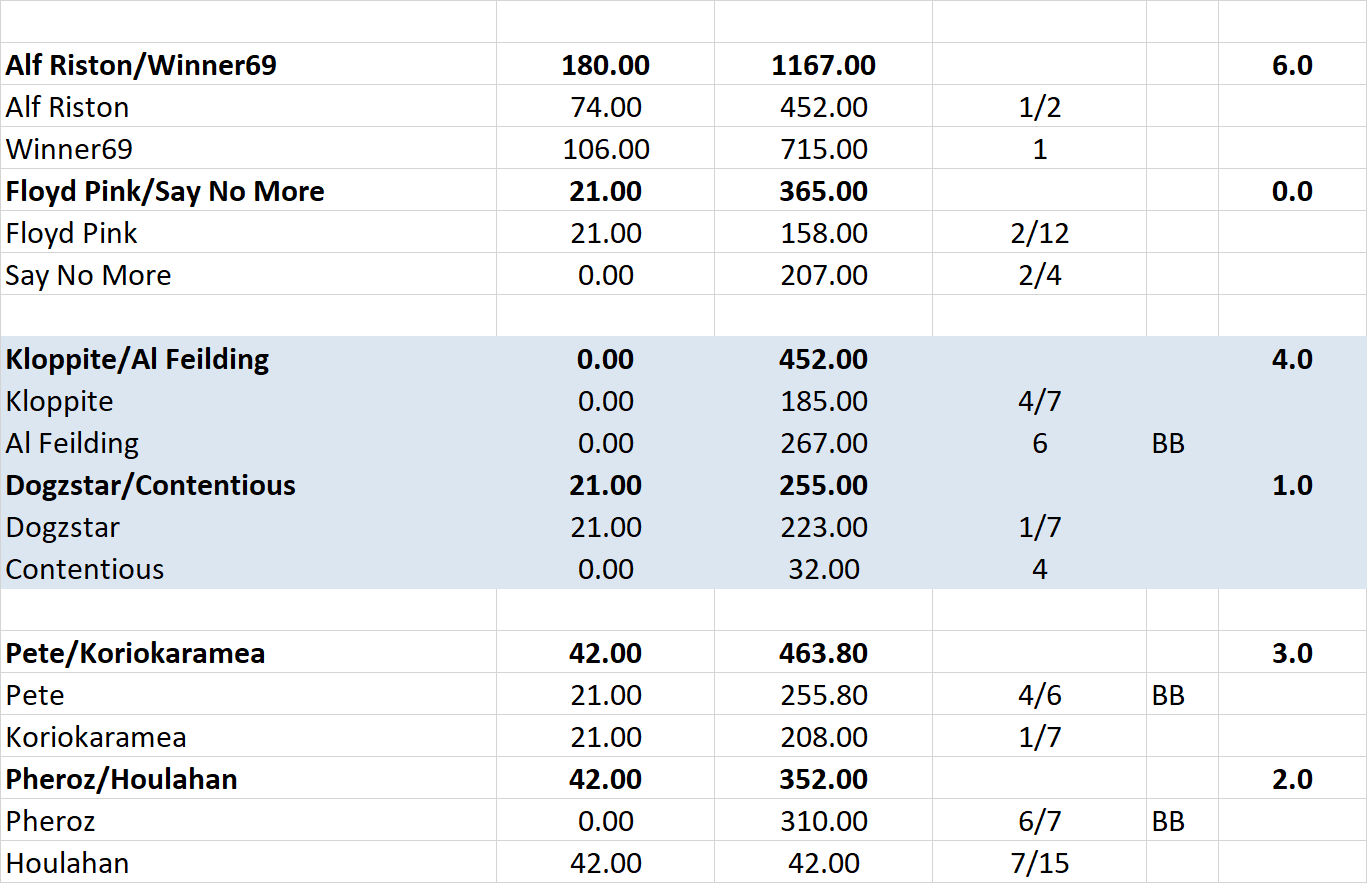The image size is (1367, 883).
Task: Select Houlahan's 7/15 cell
Action: [x=1039, y=864]
